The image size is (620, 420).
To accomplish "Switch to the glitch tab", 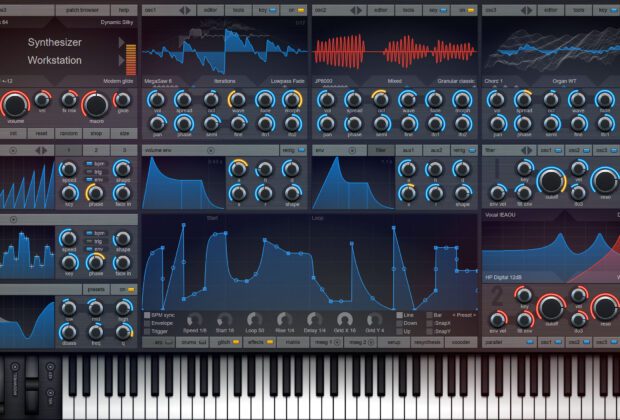I will click(227, 342).
